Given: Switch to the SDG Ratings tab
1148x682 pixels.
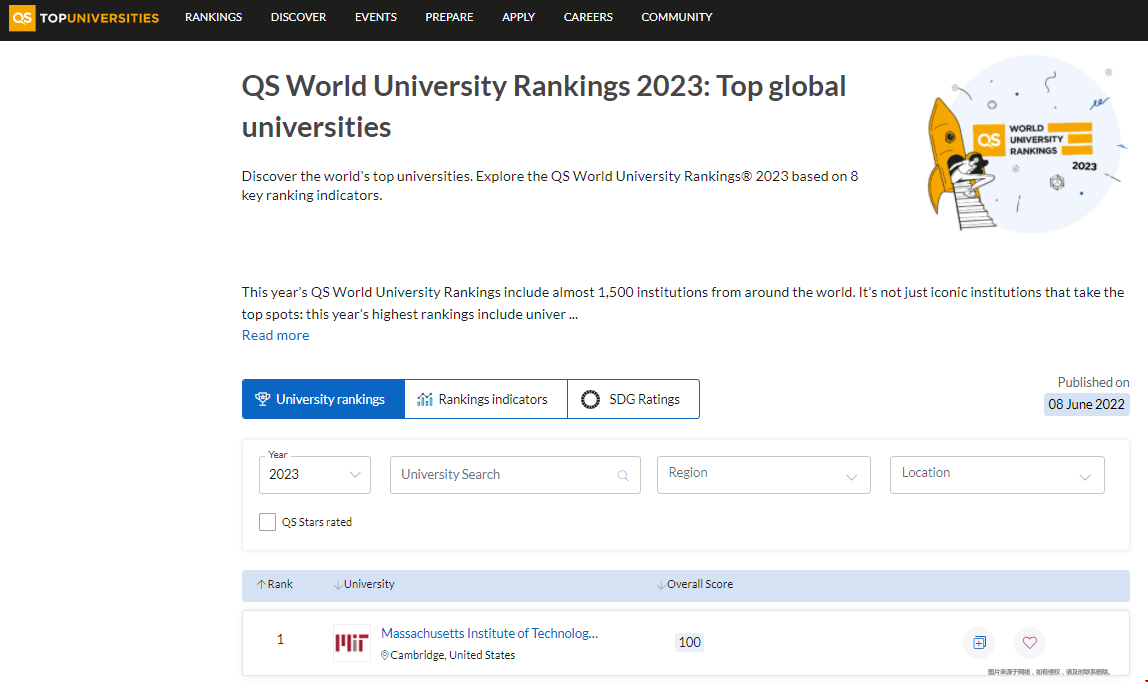Looking at the screenshot, I should pos(633,399).
